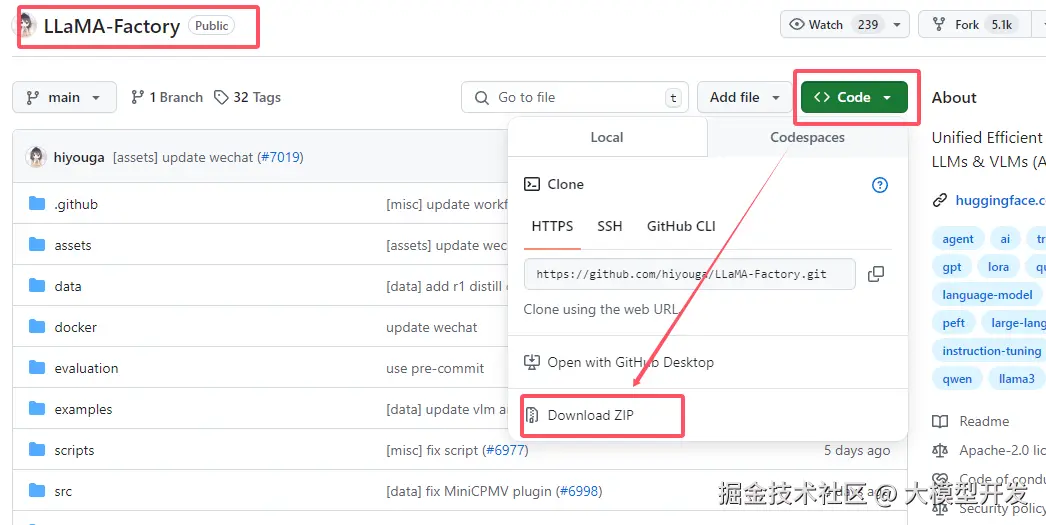
Task: Select the SSH clone tab
Action: (610, 226)
